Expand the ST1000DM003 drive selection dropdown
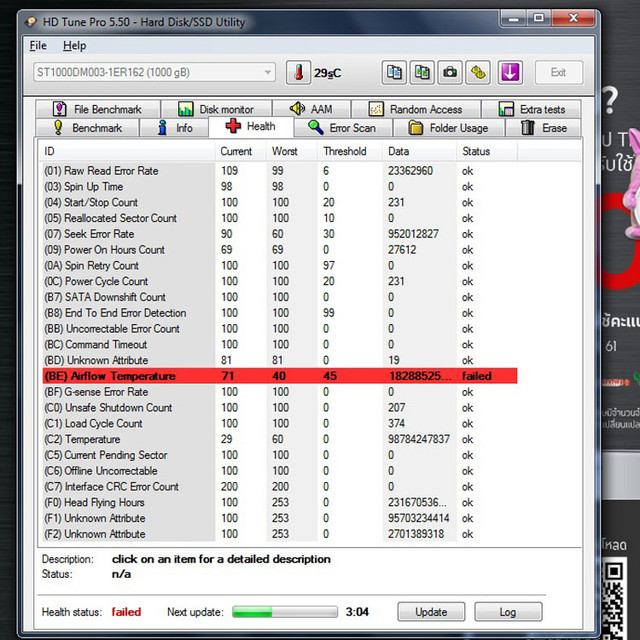Viewport: 640px width, 640px height. [x=154, y=73]
